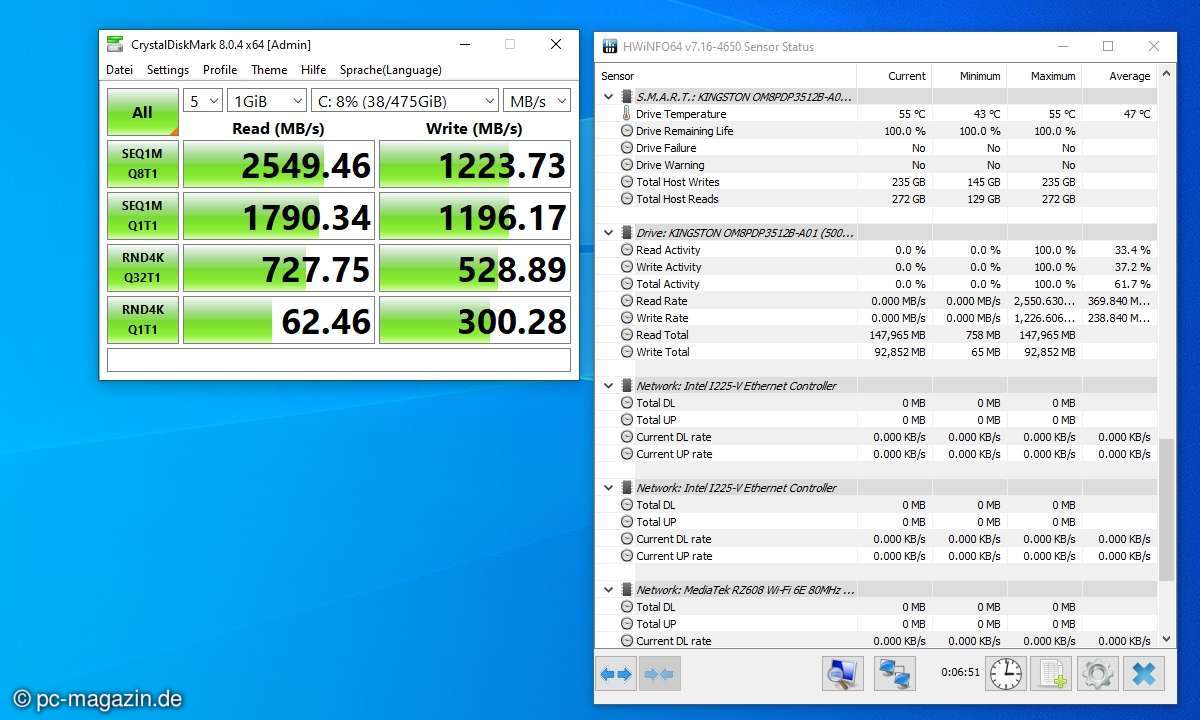Viewport: 1200px width, 720px height.
Task: Run all CrystalDiskMark benchmarks with All button
Action: 143,112
